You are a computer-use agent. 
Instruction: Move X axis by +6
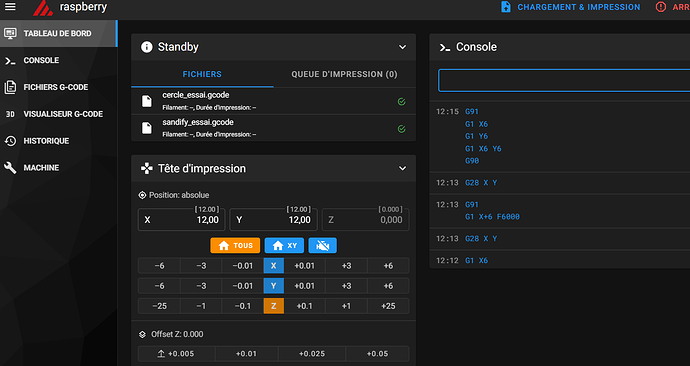(388, 266)
